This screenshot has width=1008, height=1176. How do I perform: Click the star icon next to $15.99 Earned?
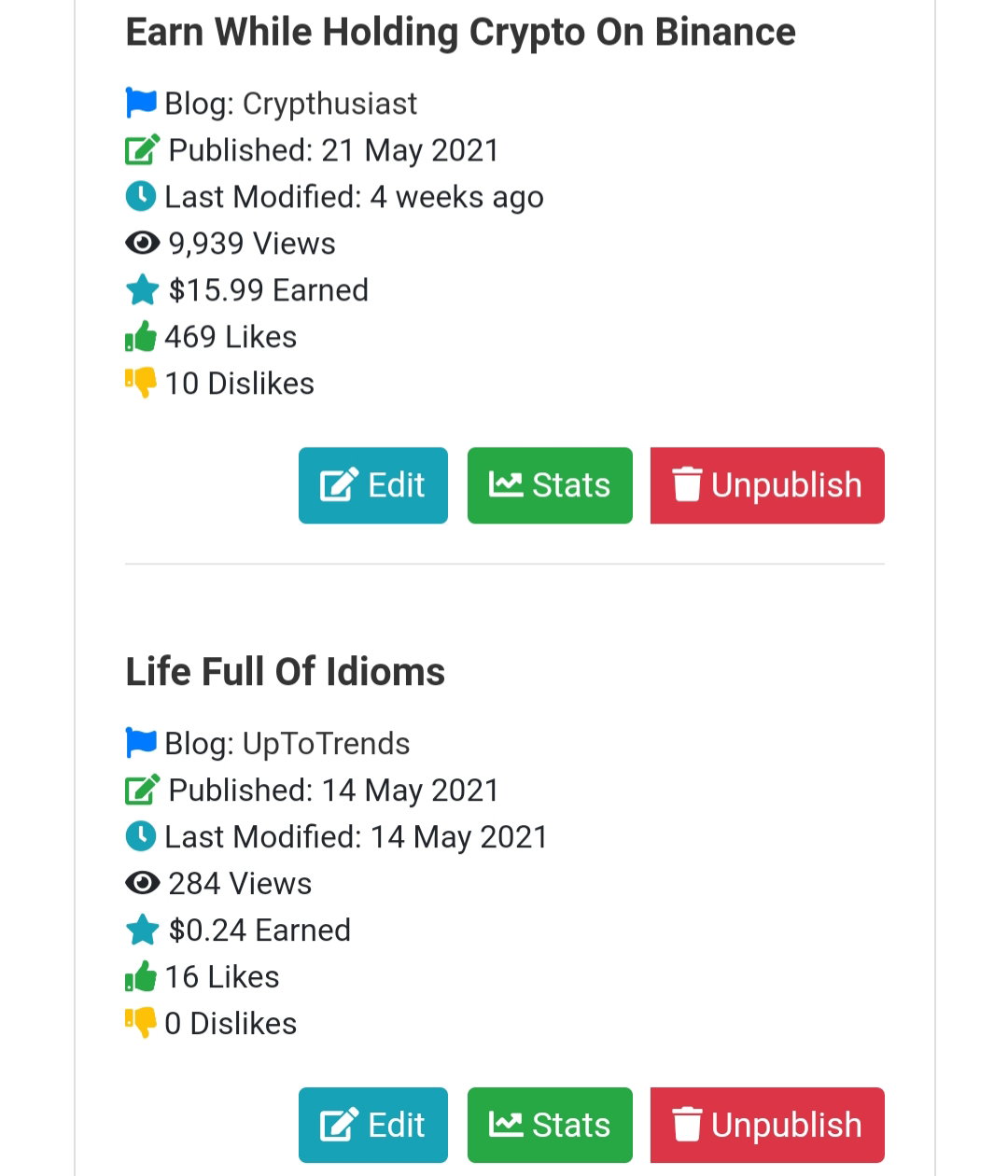pos(143,289)
